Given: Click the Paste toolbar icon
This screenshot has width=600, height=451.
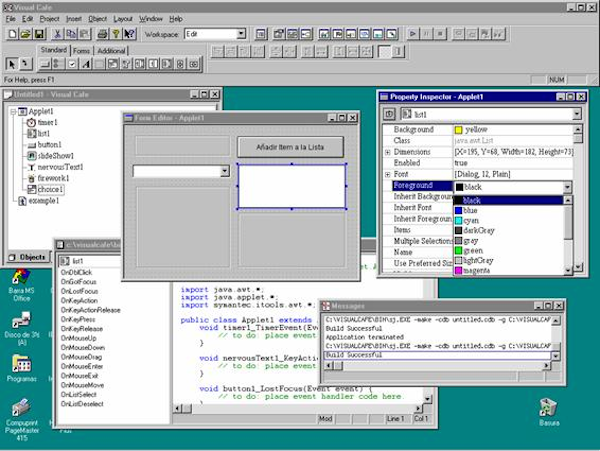Looking at the screenshot, I should tap(84, 34).
